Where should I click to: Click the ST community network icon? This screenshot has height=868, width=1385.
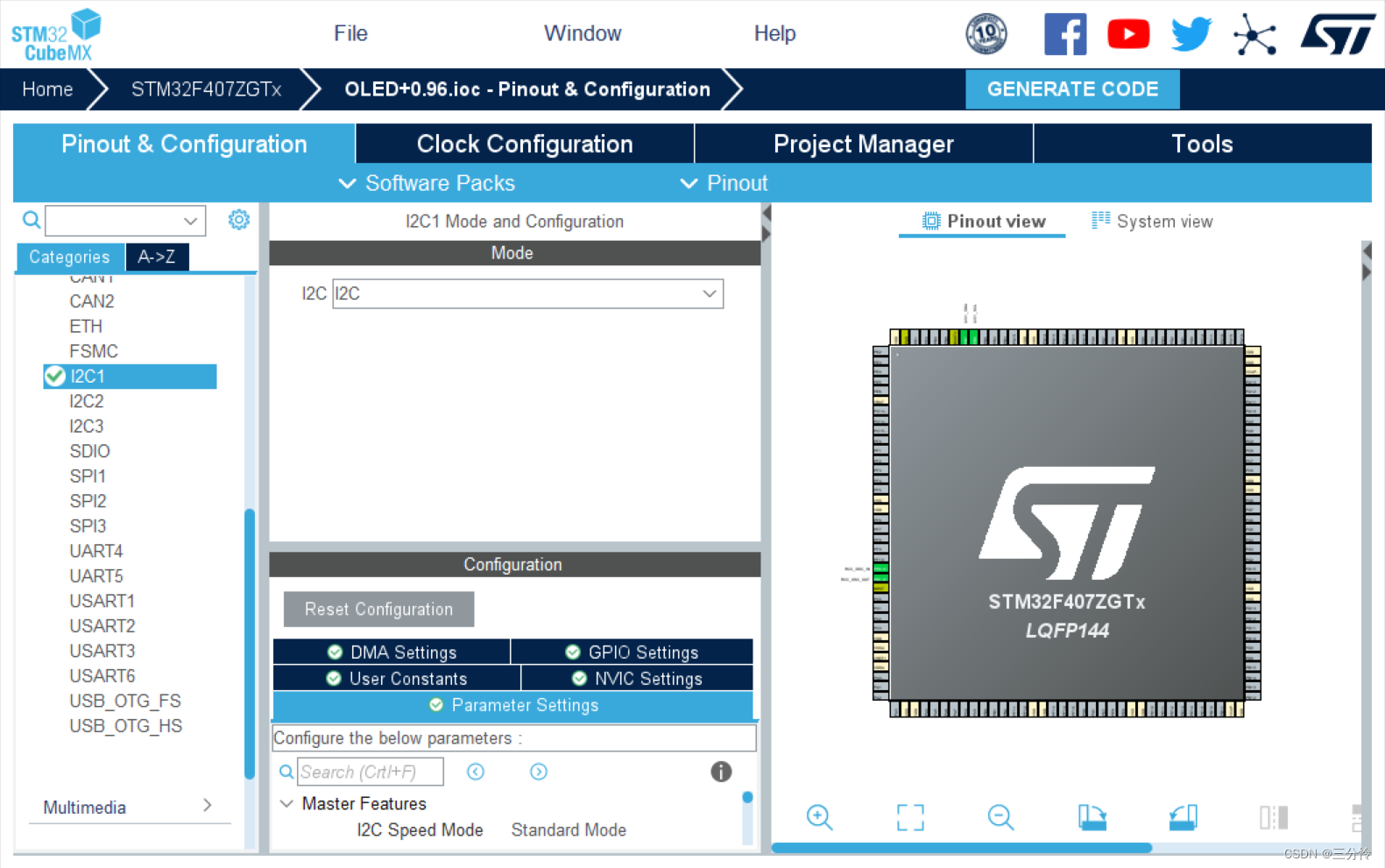[1254, 35]
